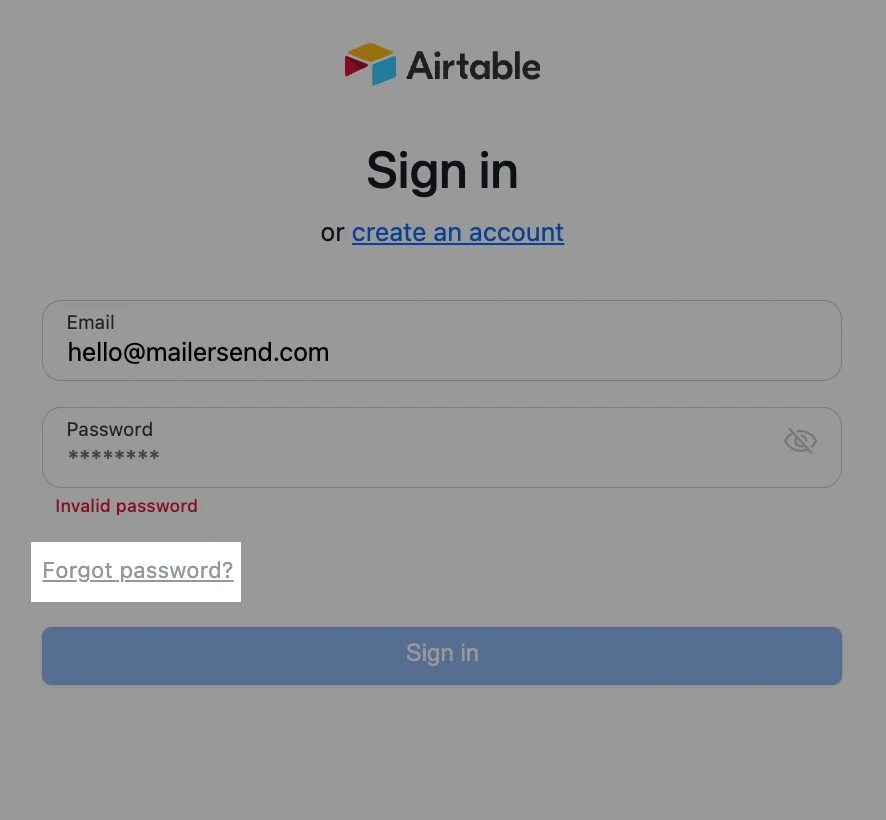Open the create an account link

tap(457, 233)
